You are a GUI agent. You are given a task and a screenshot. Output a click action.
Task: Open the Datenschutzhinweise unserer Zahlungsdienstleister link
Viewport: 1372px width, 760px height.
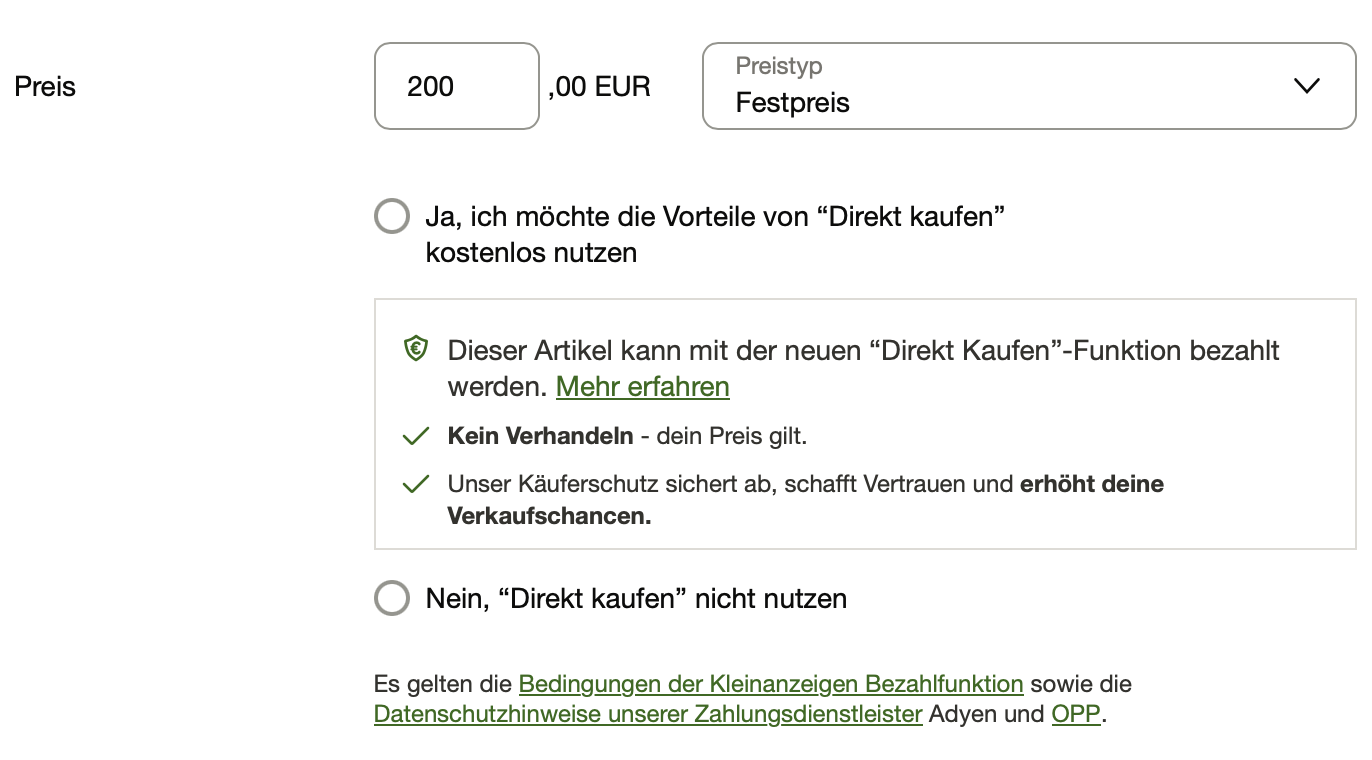tap(646, 714)
